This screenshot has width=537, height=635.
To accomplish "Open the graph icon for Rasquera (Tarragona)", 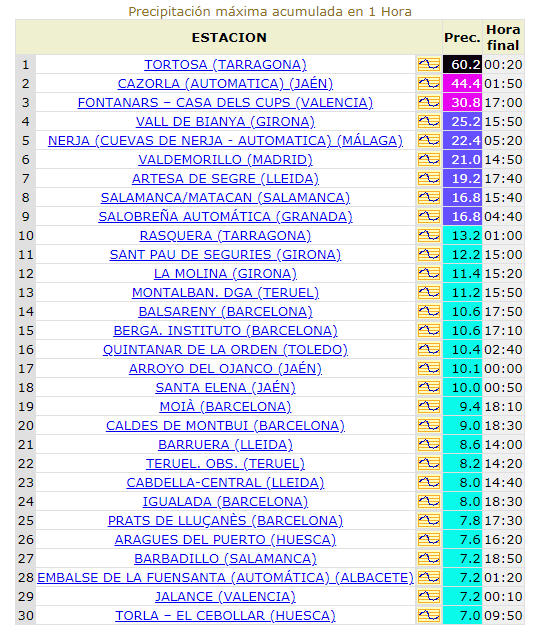I will tap(428, 236).
